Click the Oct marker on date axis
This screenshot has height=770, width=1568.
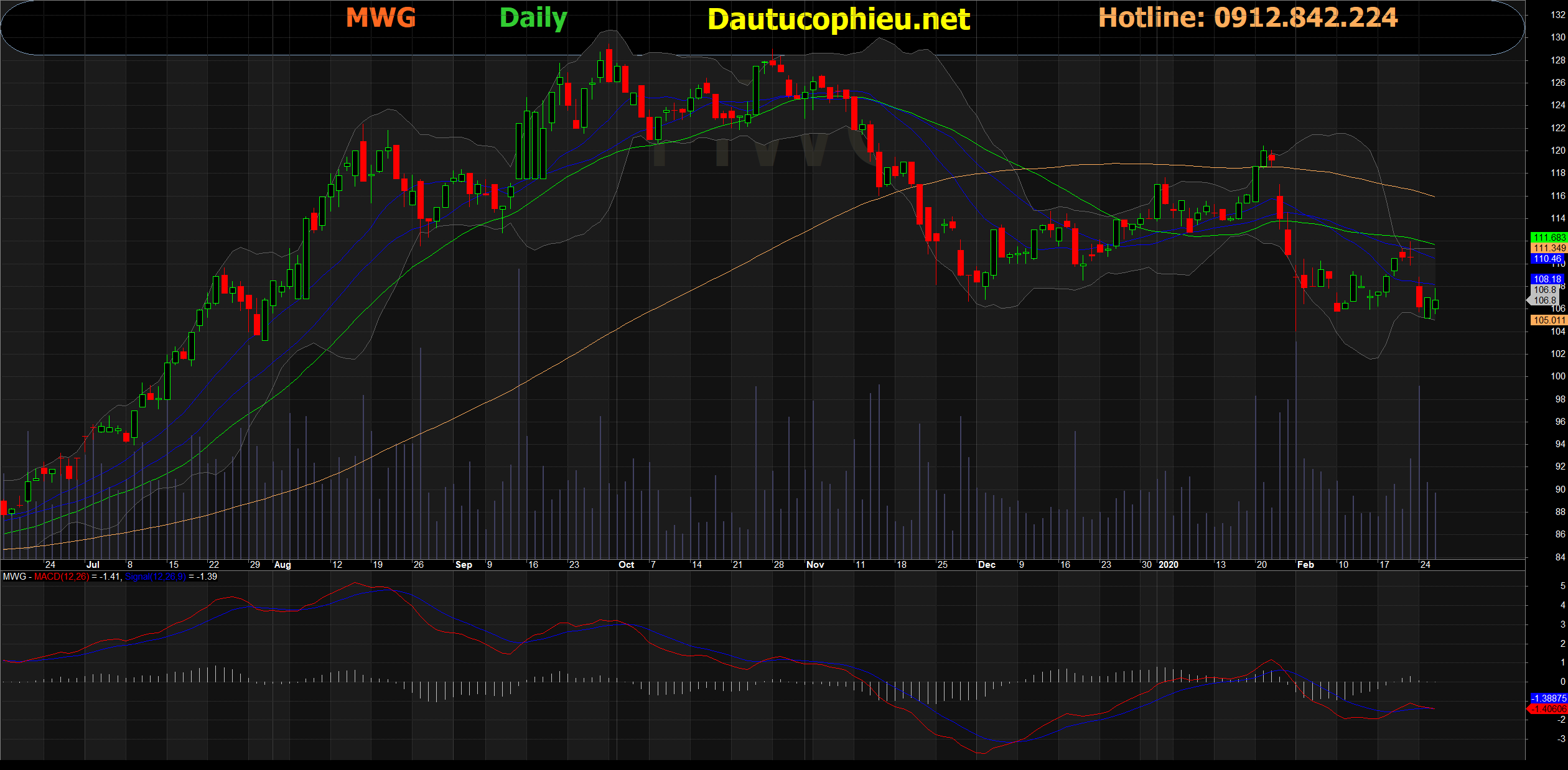pos(626,565)
